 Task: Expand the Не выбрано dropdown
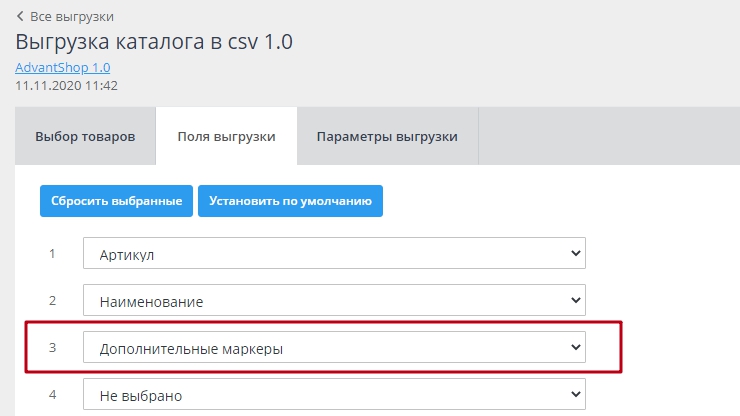[x=333, y=395]
